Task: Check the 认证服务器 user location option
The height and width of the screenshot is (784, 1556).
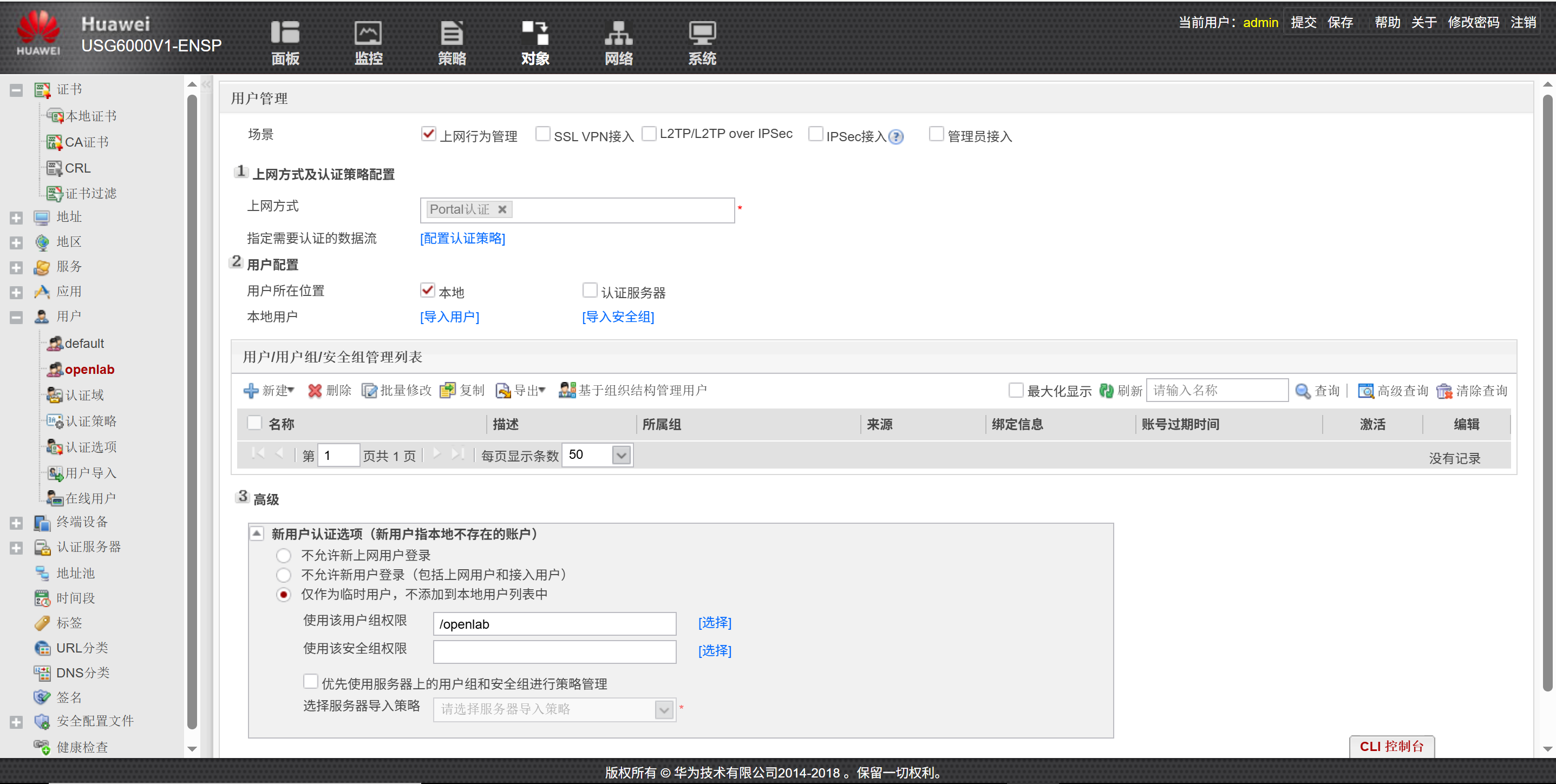Action: pyautogui.click(x=590, y=291)
